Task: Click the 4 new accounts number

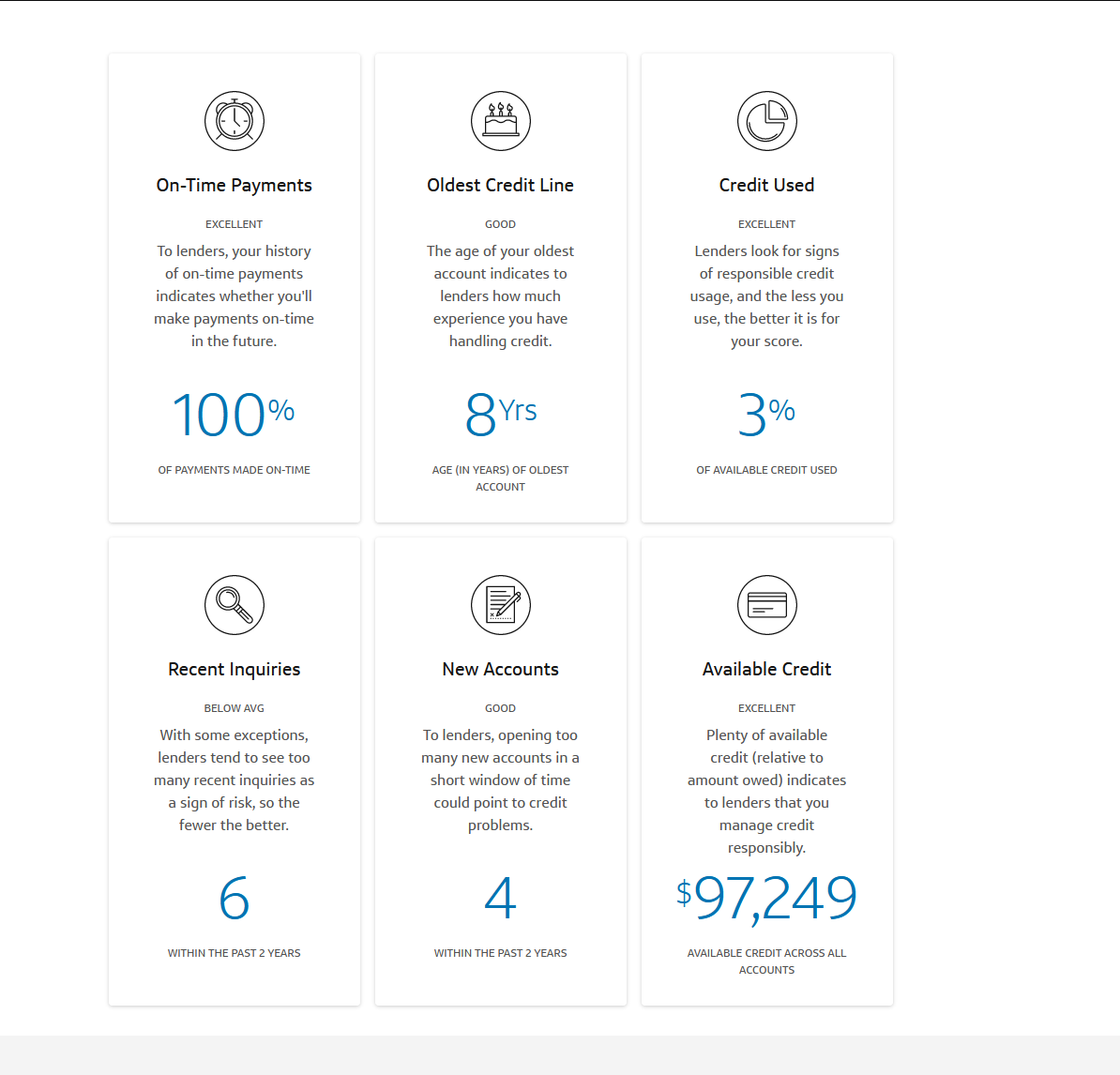Action: pos(500,899)
